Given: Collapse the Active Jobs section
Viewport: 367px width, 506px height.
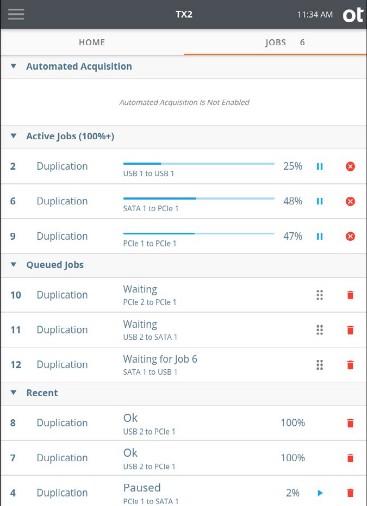Looking at the screenshot, I should click(13, 136).
